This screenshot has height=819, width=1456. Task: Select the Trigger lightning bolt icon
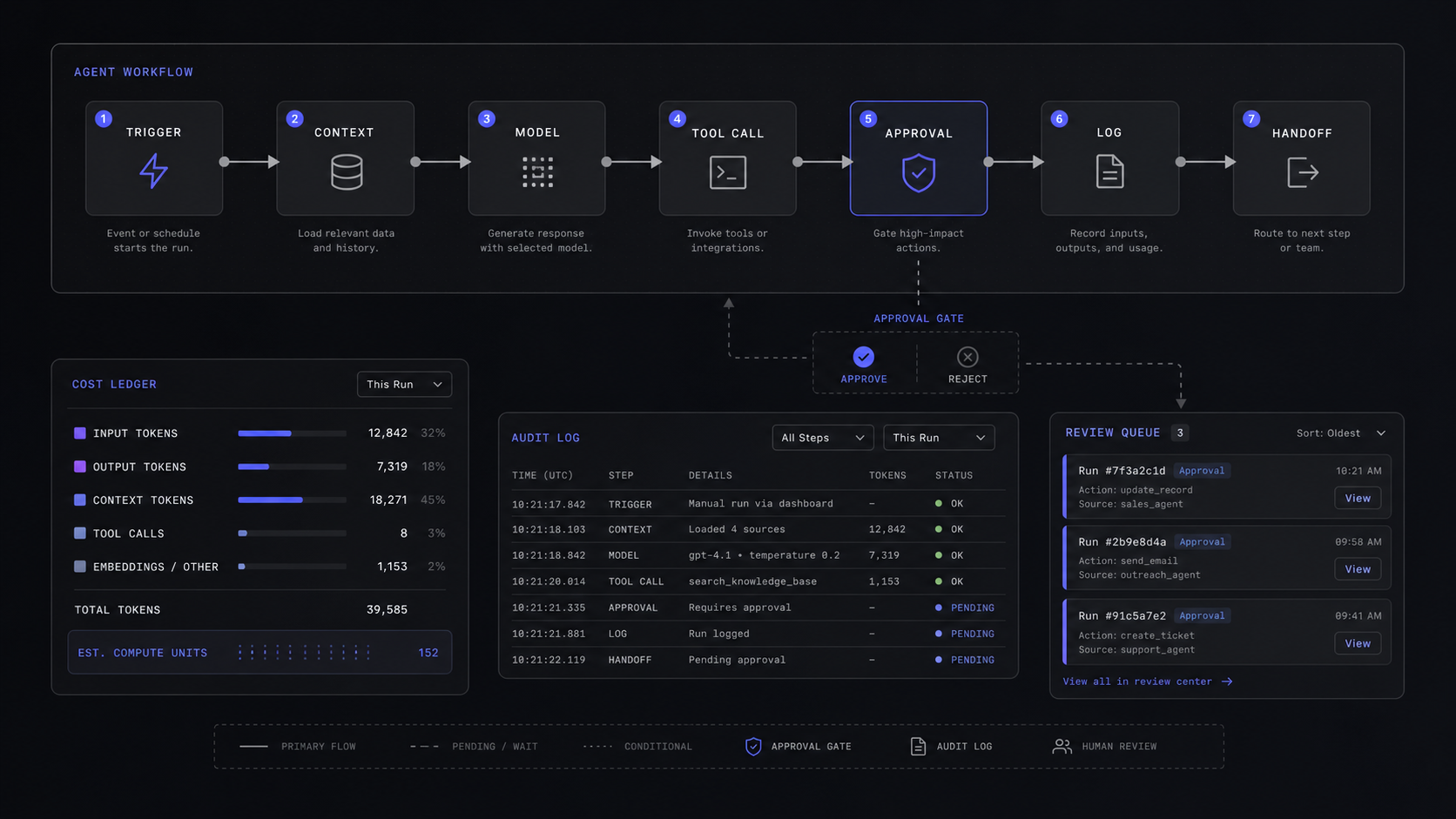click(x=154, y=171)
